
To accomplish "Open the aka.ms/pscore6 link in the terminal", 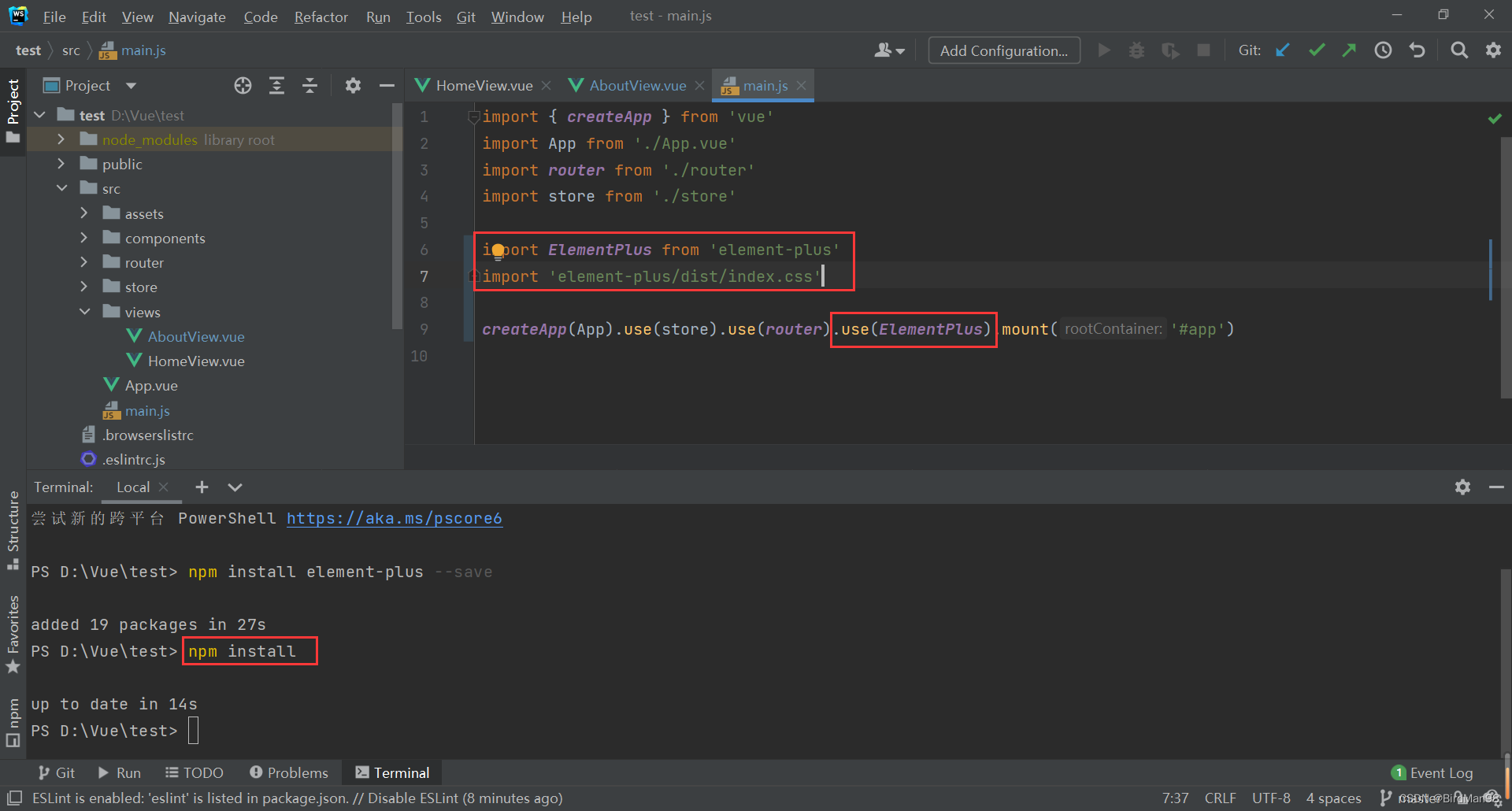I will coord(394,518).
